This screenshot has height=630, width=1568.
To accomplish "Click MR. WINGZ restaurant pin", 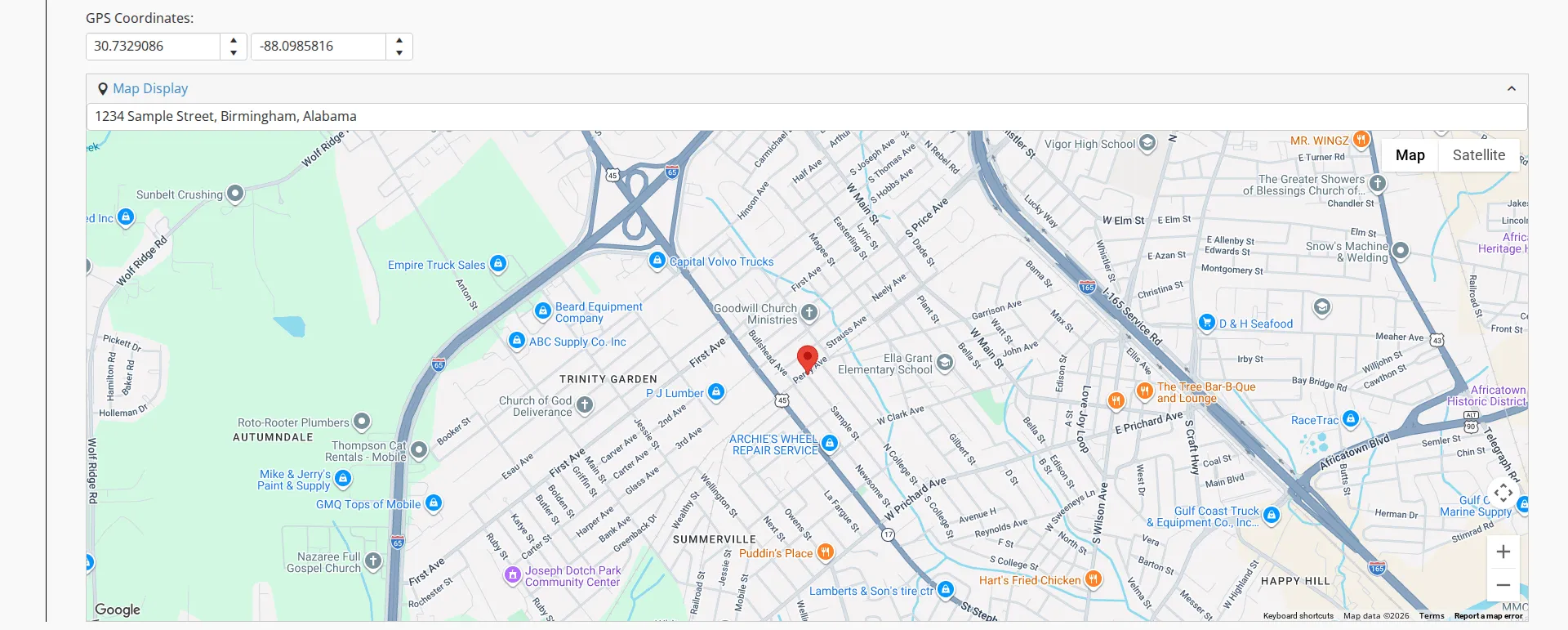I will click(x=1361, y=139).
